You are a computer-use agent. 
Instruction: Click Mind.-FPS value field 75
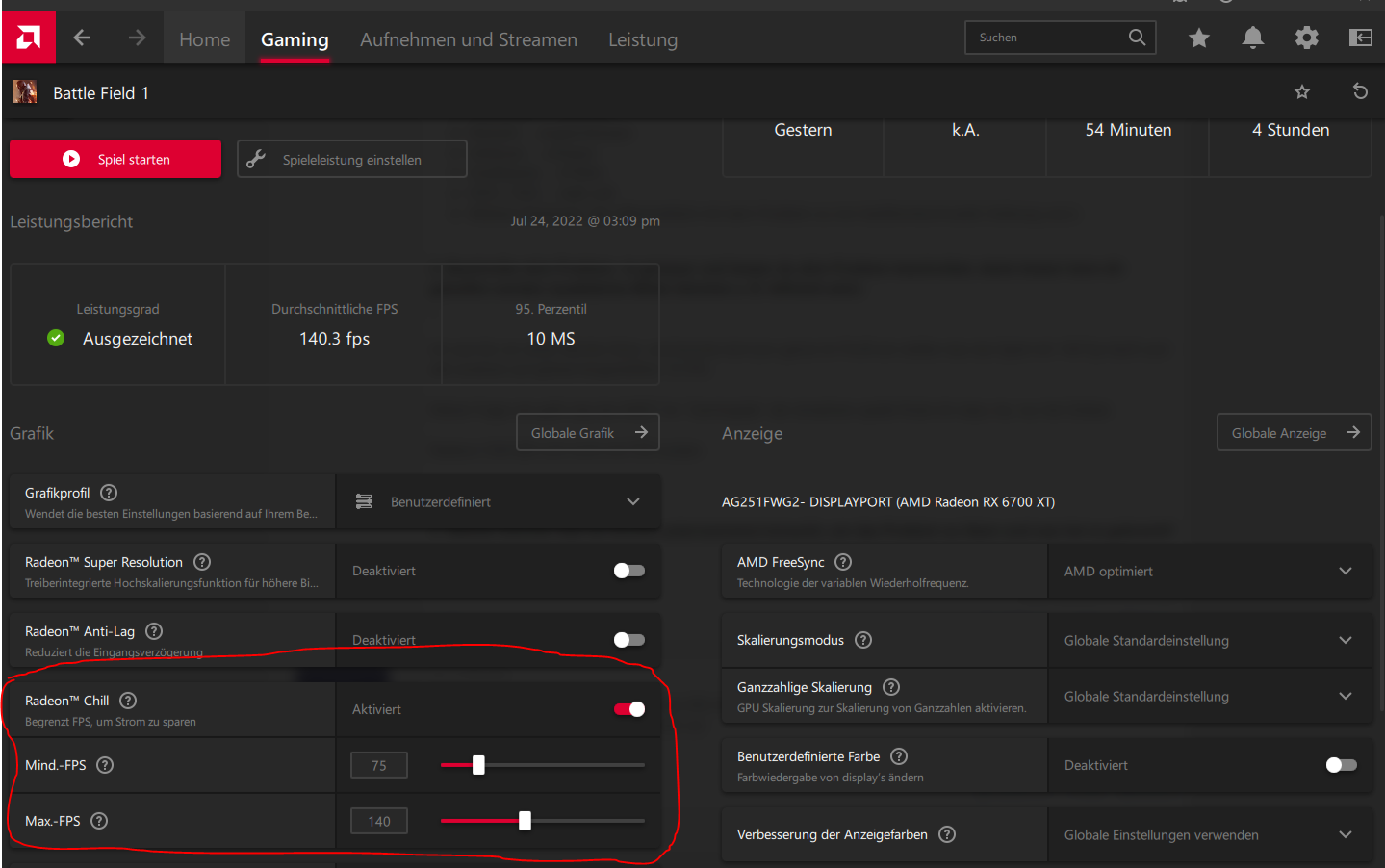coord(379,765)
